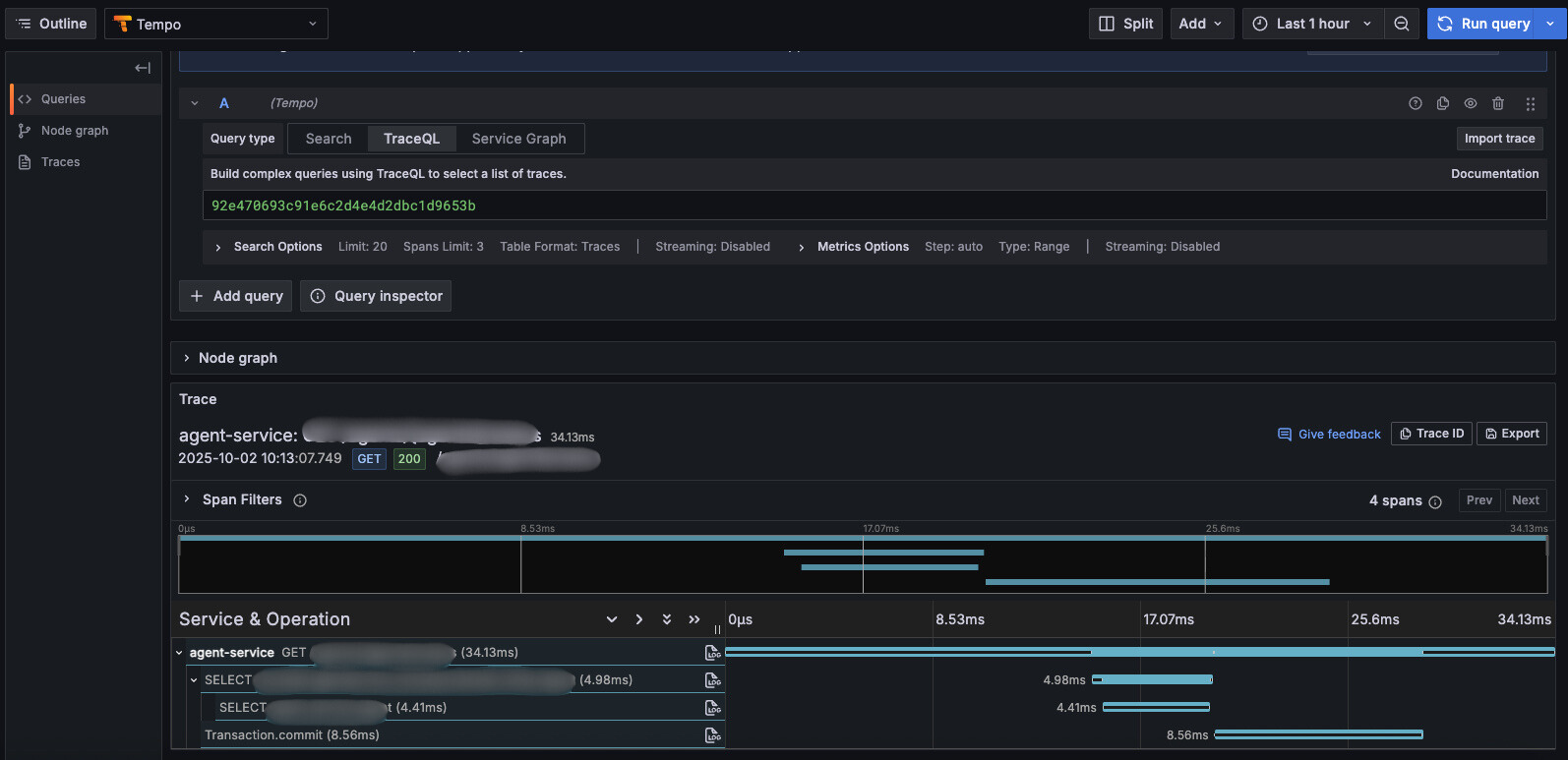Open logs icon for Transaction.commit span
1568x760 pixels.
coord(713,735)
